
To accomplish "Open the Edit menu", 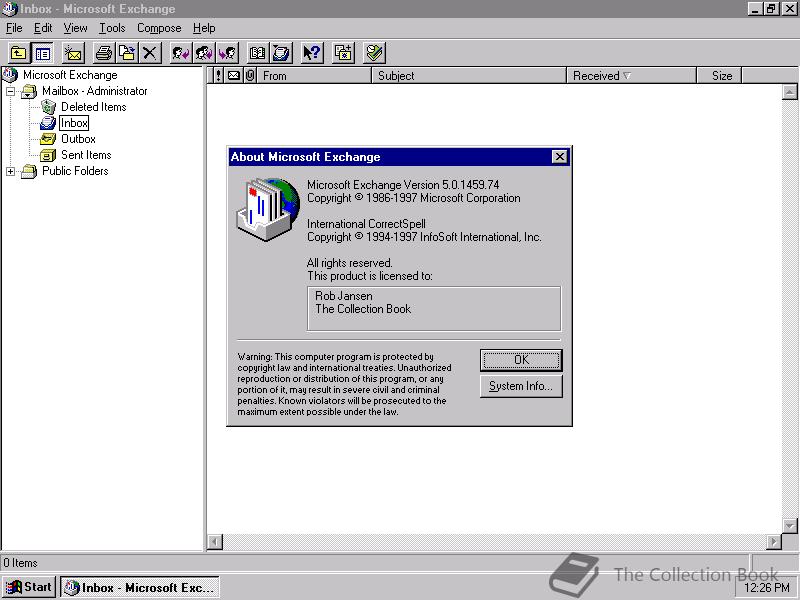I will pos(43,28).
